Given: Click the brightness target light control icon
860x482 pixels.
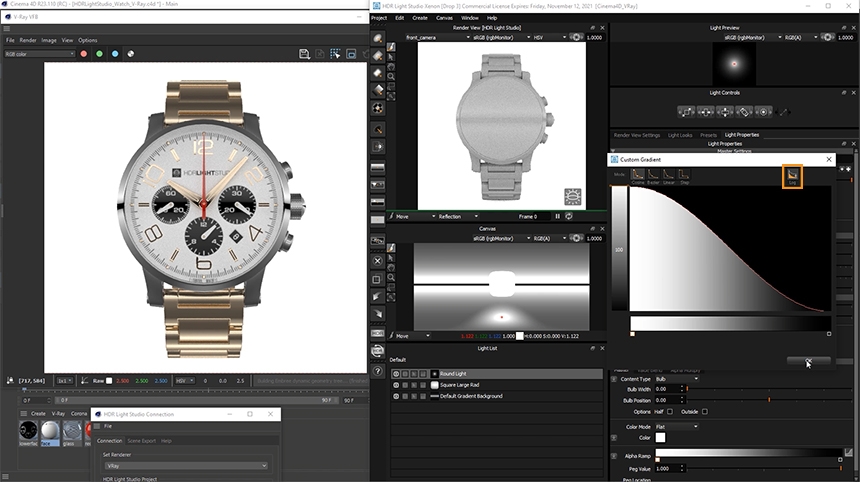Looking at the screenshot, I should 763,112.
